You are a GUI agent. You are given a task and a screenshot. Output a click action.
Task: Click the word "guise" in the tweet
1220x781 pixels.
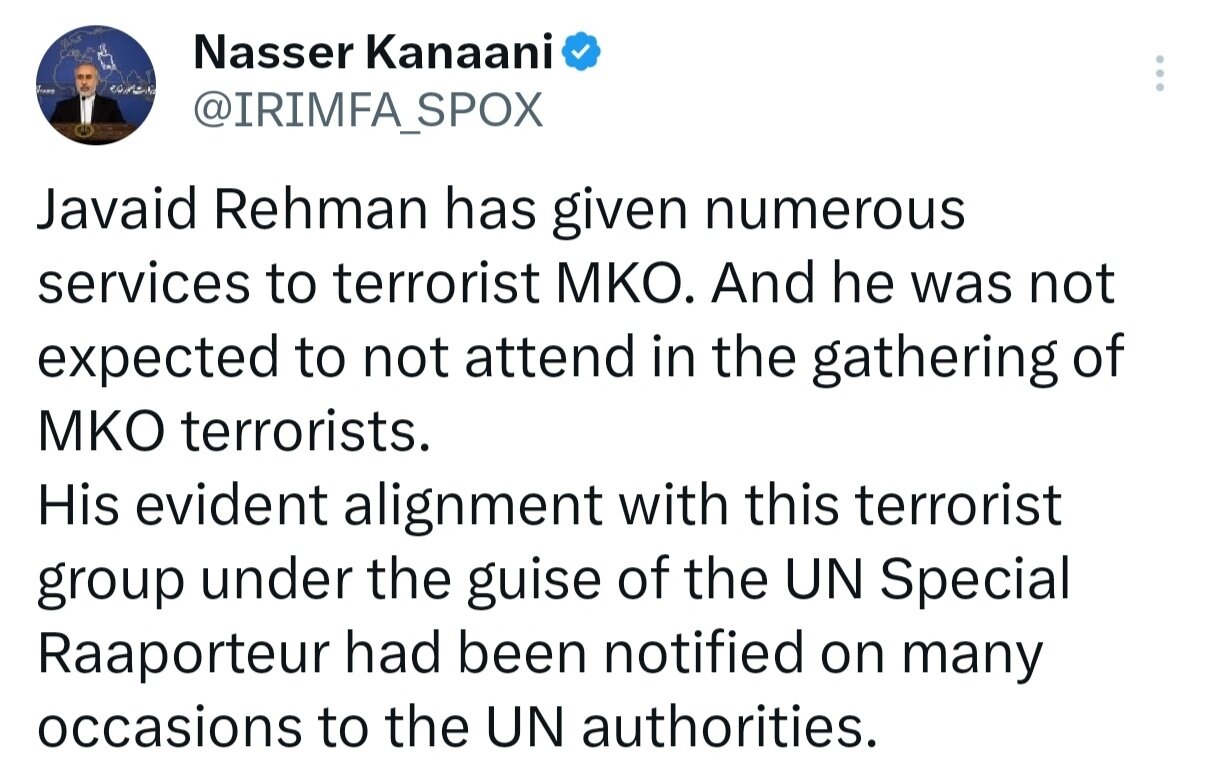[524, 581]
